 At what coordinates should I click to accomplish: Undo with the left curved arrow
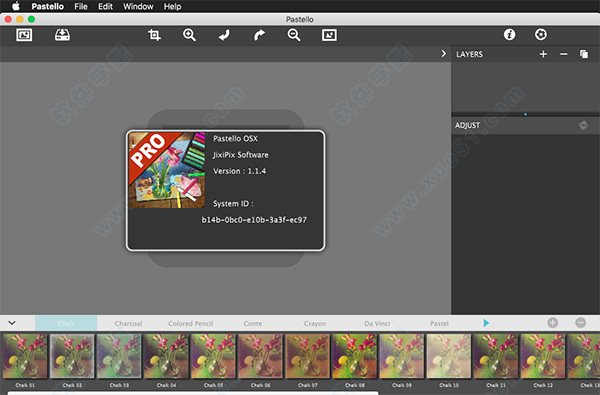point(224,35)
